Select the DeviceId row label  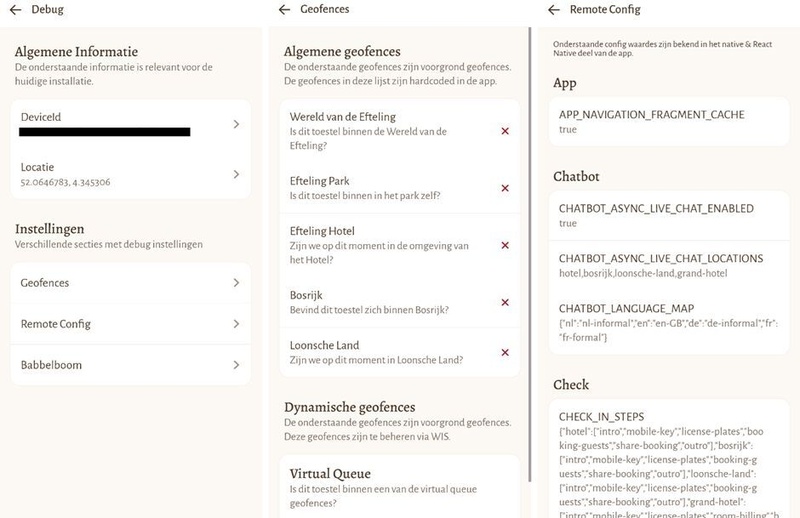(x=41, y=117)
